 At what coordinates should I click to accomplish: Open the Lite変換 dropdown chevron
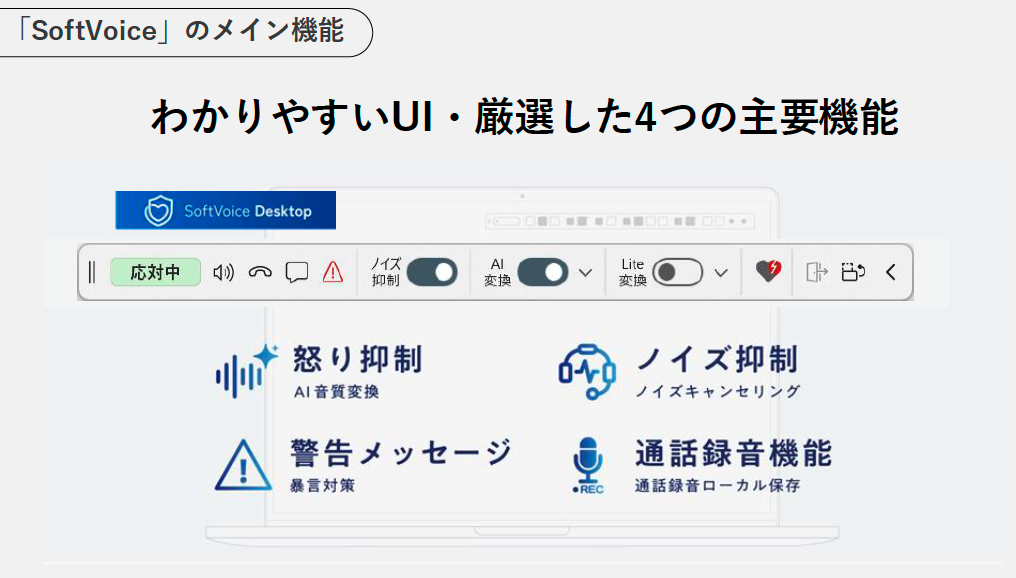coord(720,272)
